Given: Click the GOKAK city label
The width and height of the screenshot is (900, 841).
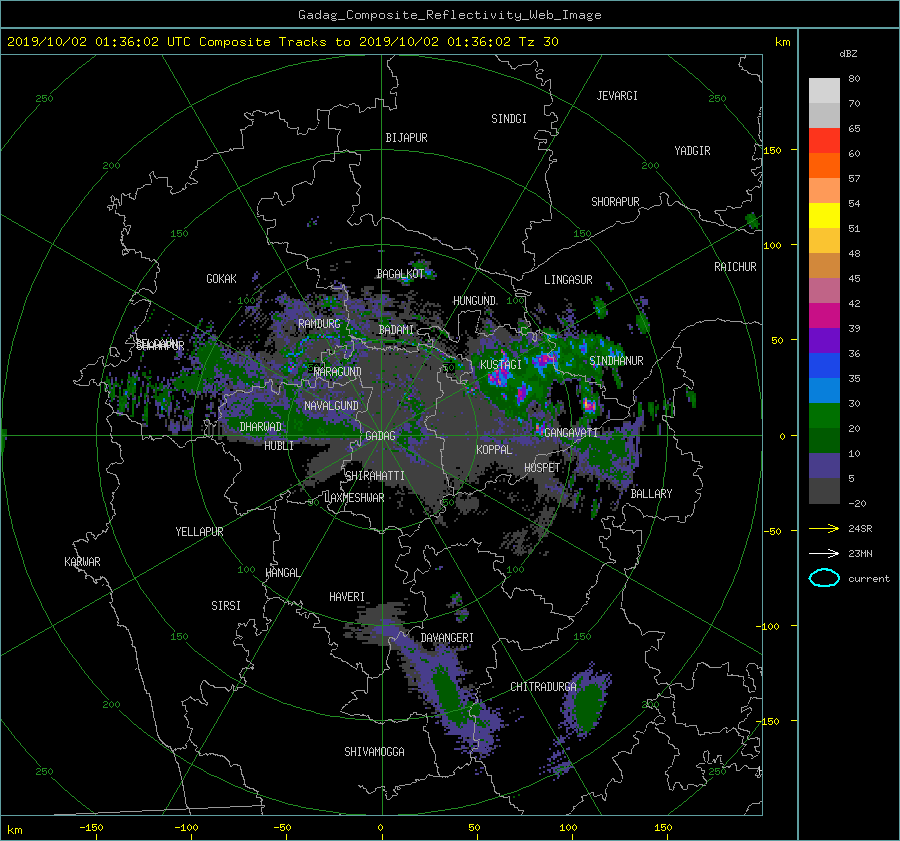Looking at the screenshot, I should 222,279.
